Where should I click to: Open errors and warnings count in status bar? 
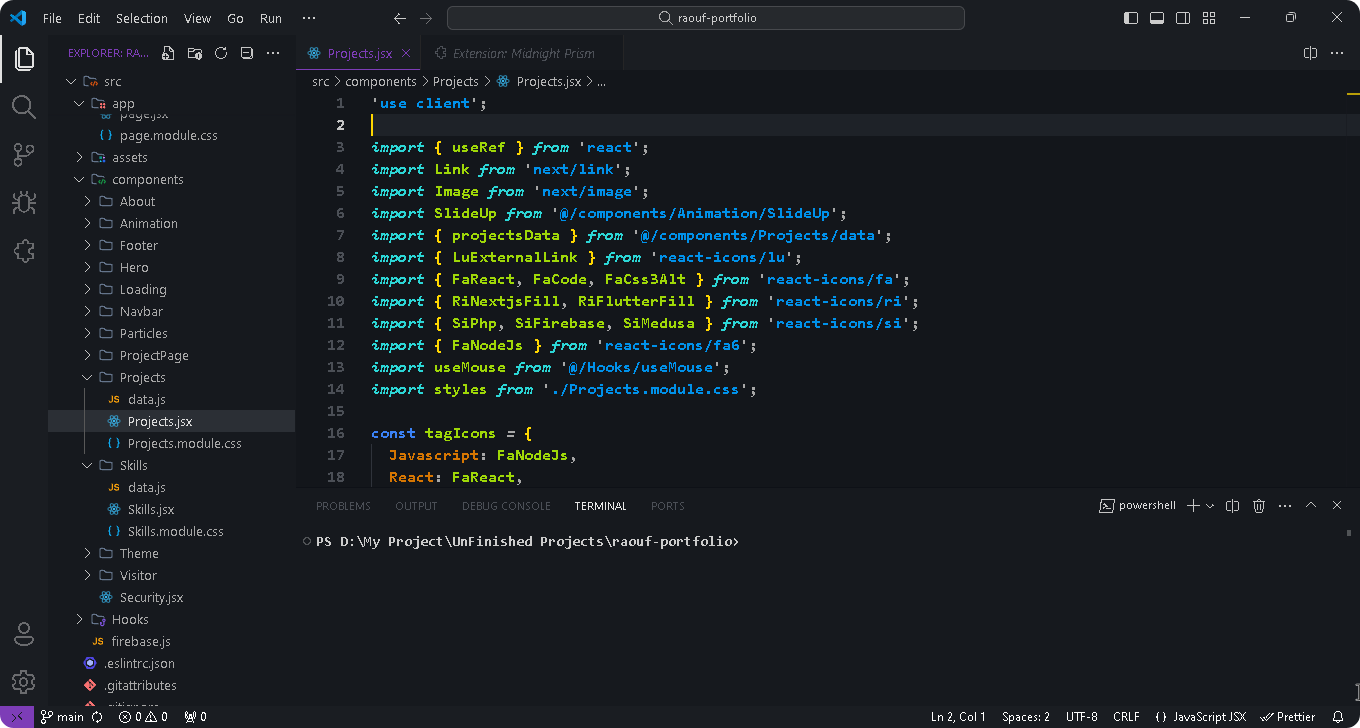pyautogui.click(x=143, y=717)
